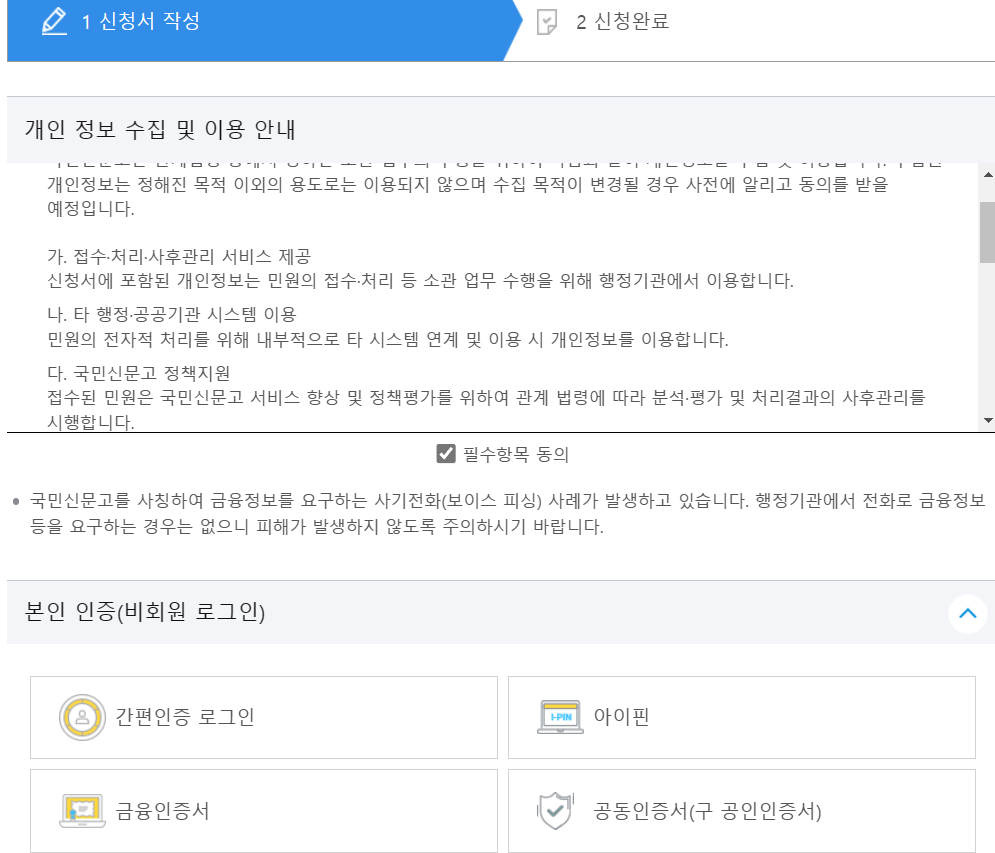Open 간편인증 로그인 authentication option

[x=264, y=717]
